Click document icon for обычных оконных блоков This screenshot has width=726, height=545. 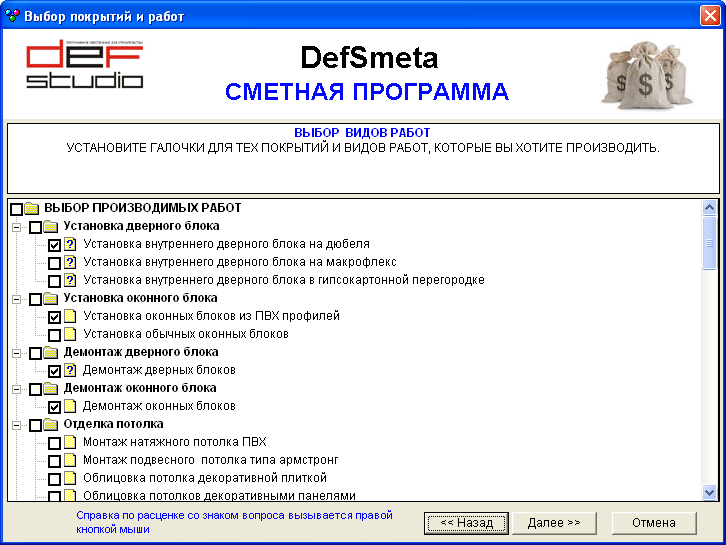coord(70,334)
